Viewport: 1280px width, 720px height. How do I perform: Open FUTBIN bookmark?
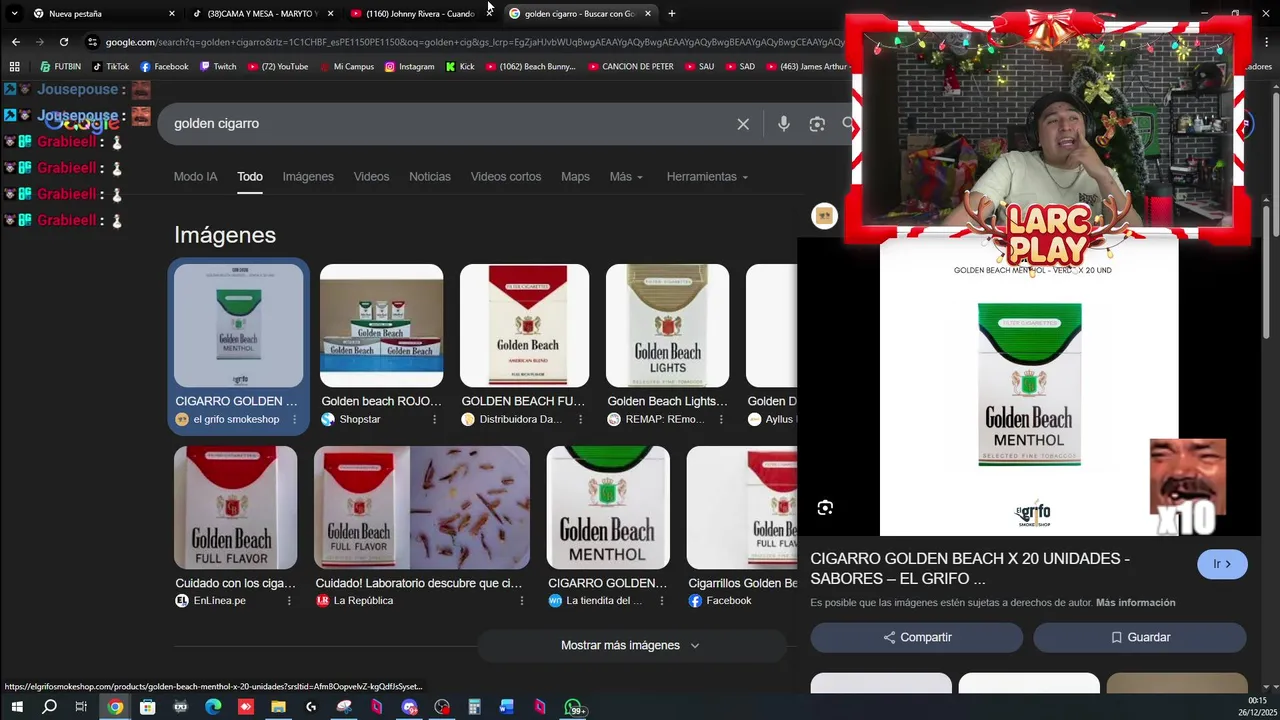pos(60,67)
